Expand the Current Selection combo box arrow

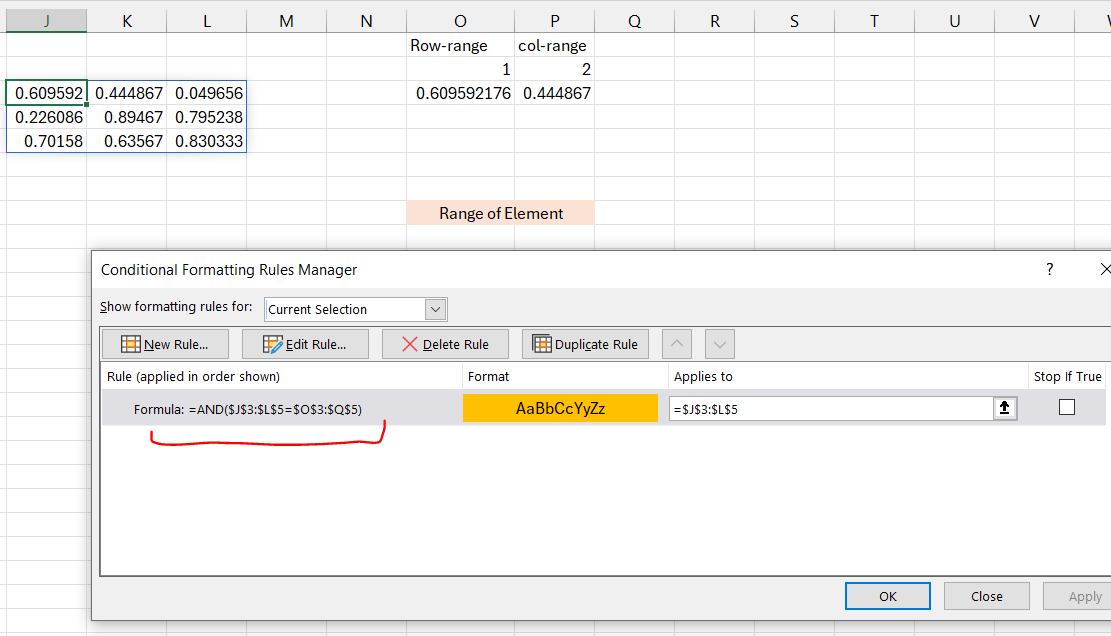[434, 309]
